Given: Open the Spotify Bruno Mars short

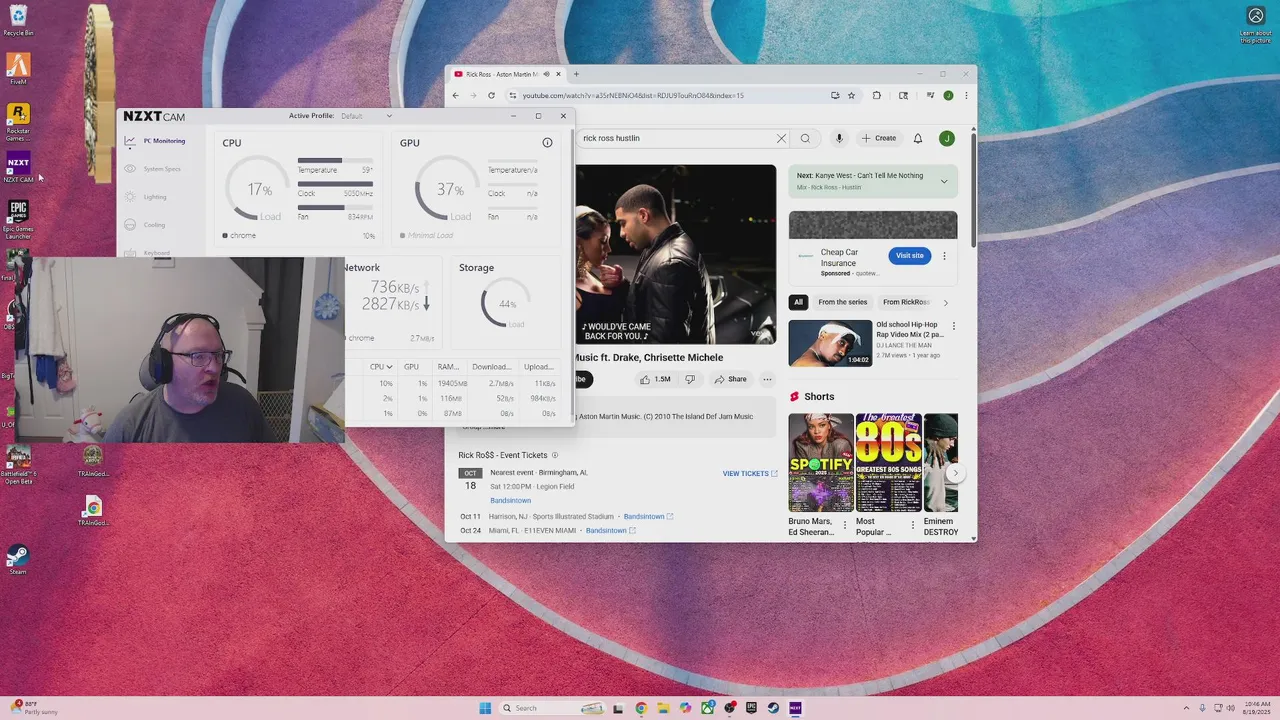Looking at the screenshot, I should (821, 463).
